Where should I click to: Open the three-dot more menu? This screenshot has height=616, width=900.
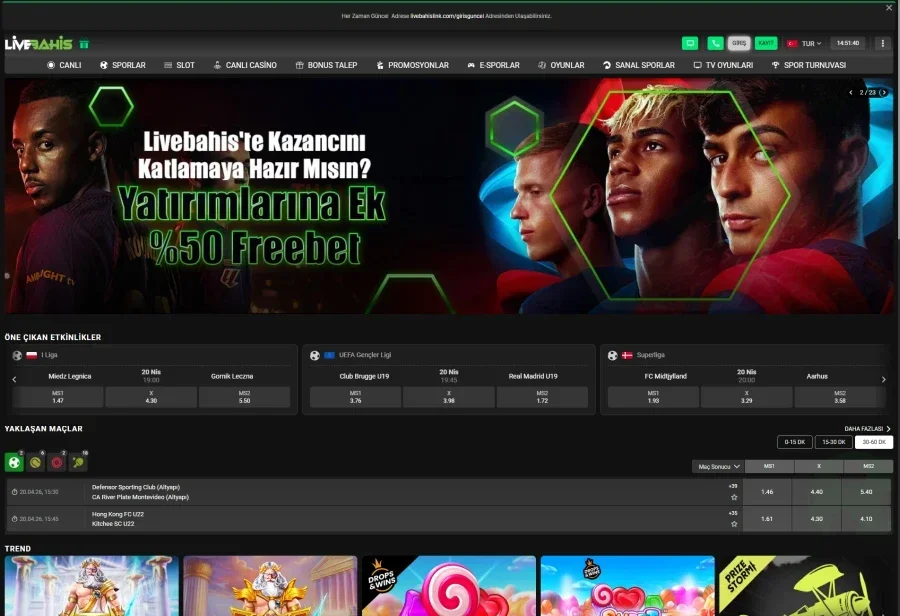click(883, 43)
